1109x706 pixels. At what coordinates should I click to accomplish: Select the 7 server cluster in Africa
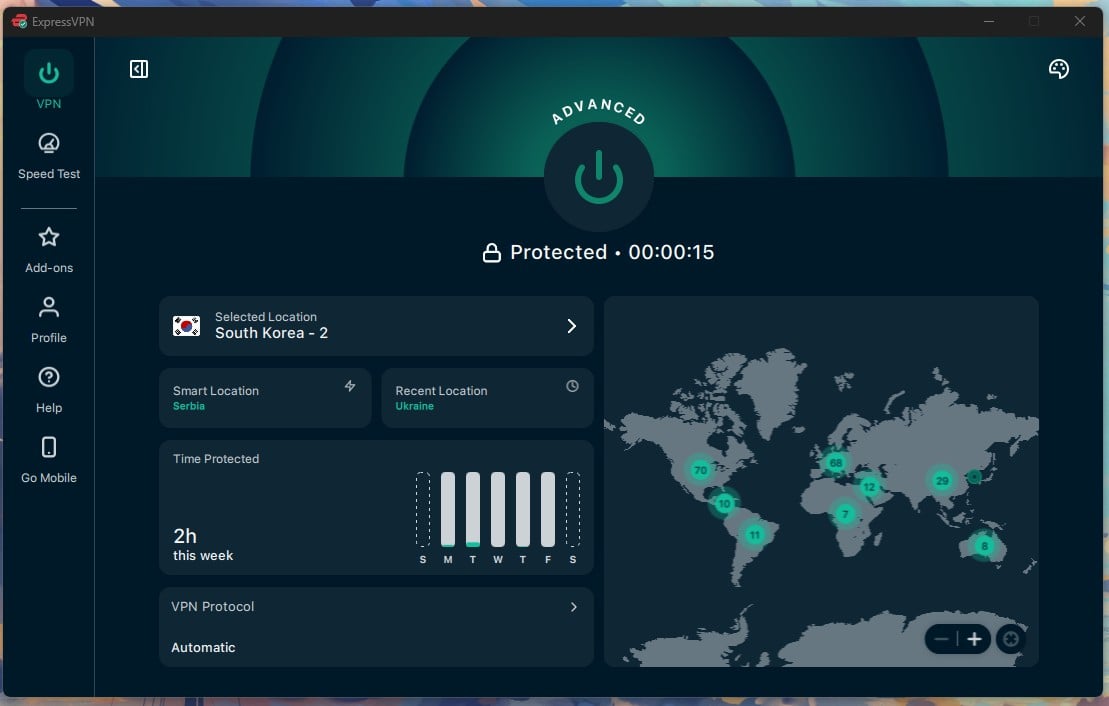[x=844, y=514]
